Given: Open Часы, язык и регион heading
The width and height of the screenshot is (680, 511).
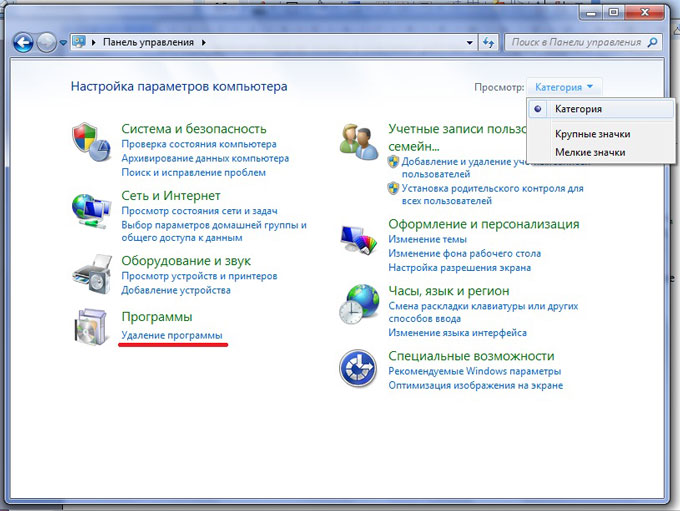Looking at the screenshot, I should pyautogui.click(x=448, y=291).
